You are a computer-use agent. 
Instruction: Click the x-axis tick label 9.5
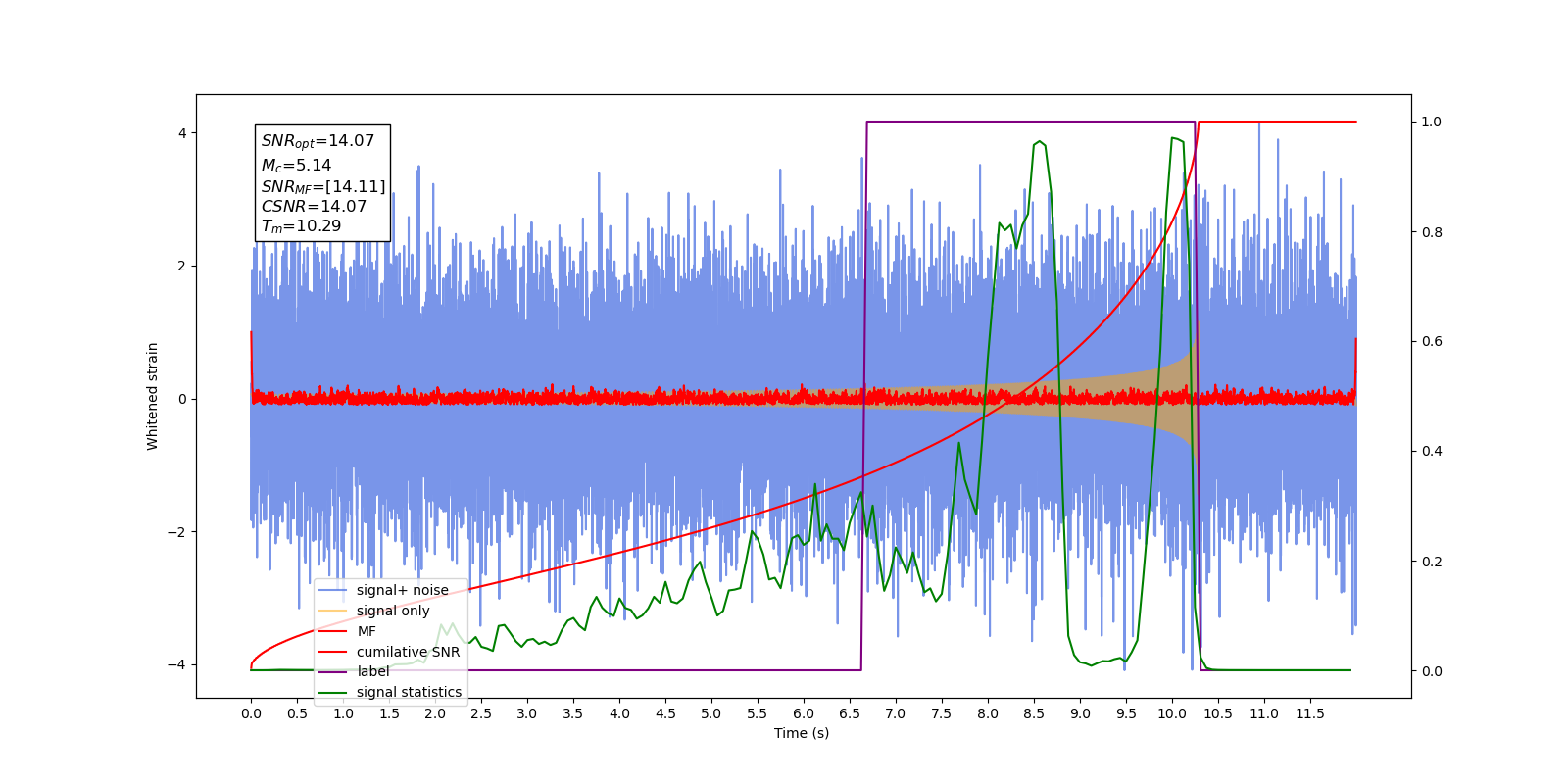[1126, 713]
